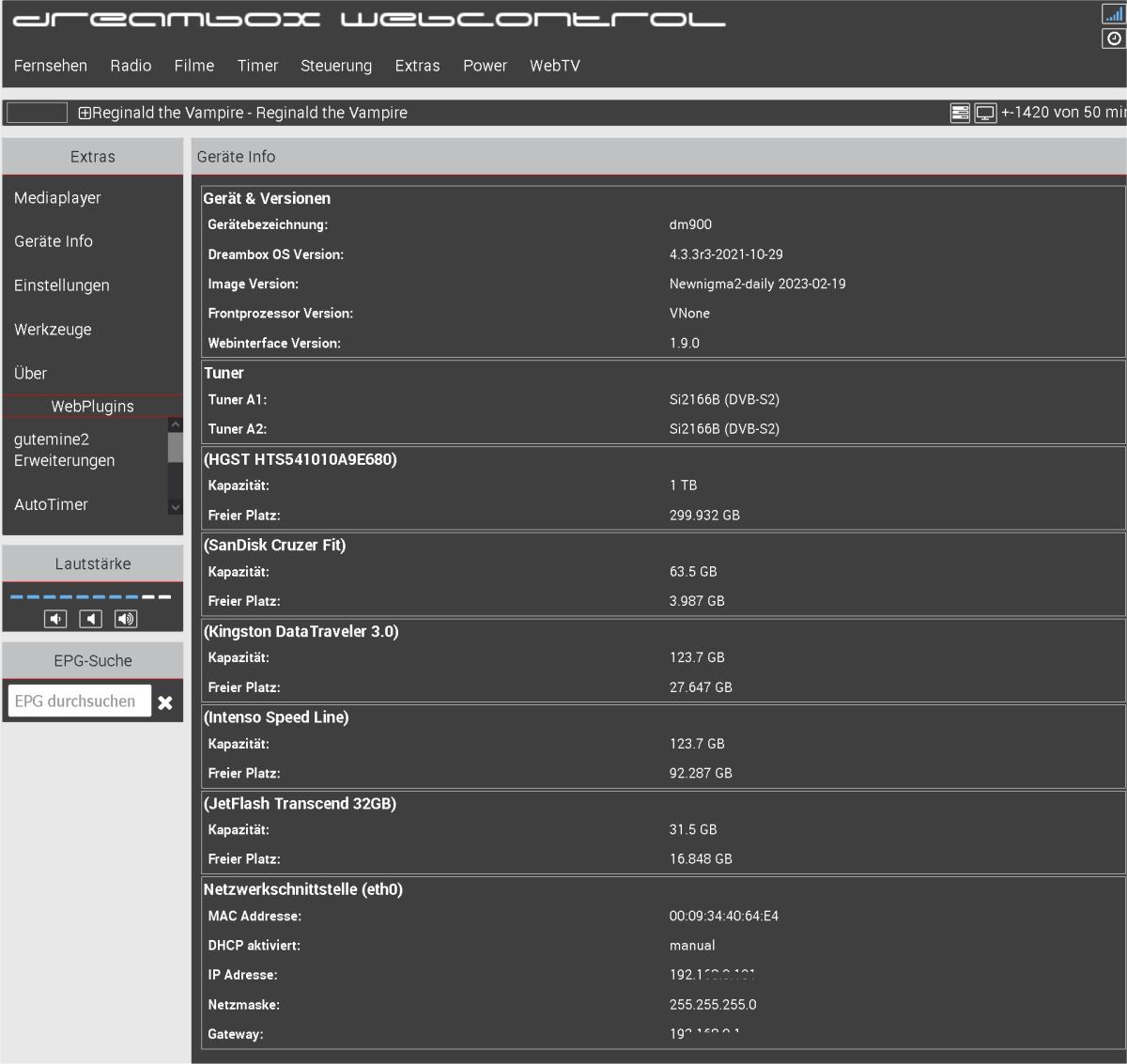Image resolution: width=1127 pixels, height=1064 pixels.
Task: Click the server list icon near the timer
Action: click(960, 114)
